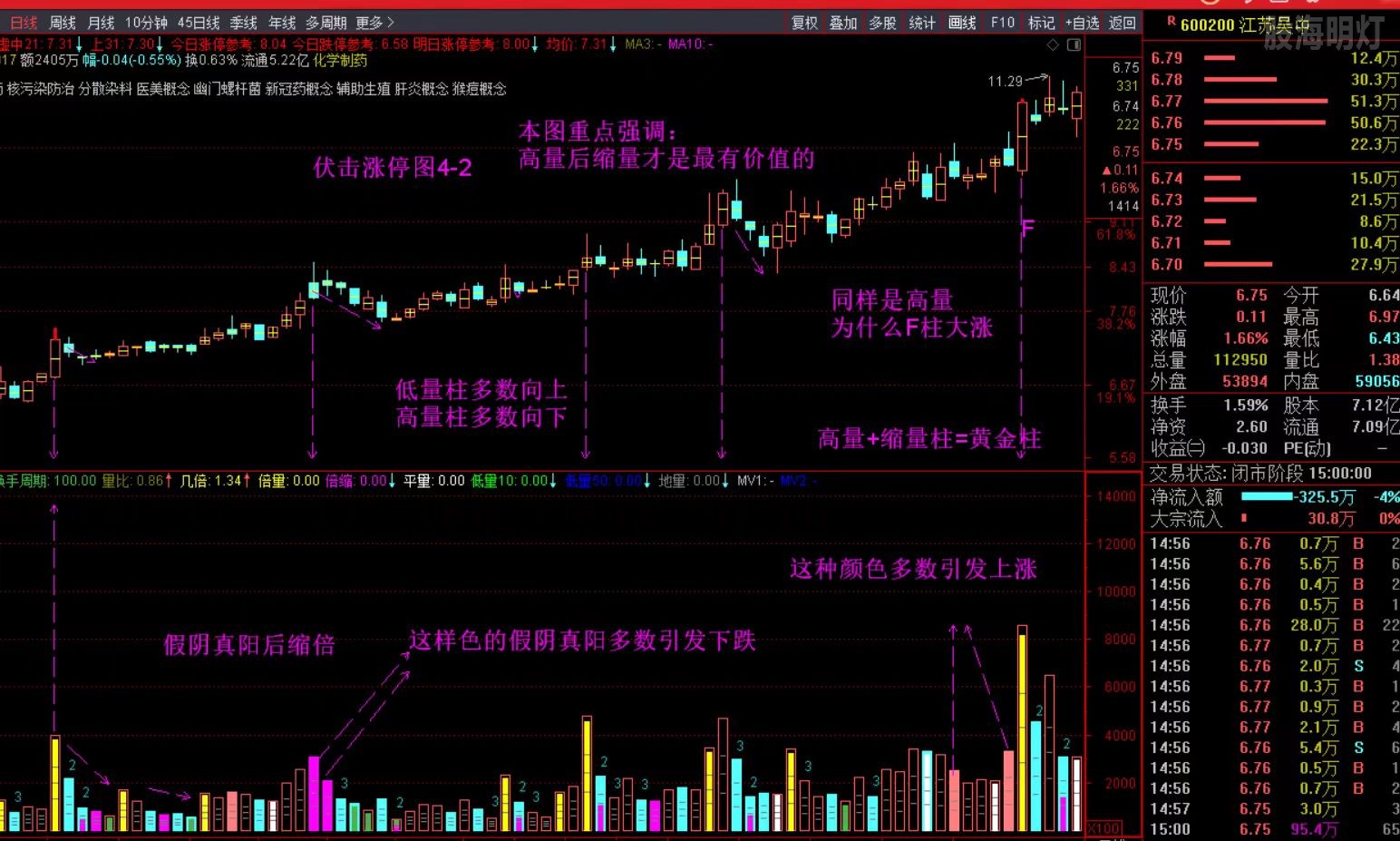Image resolution: width=1400 pixels, height=841 pixels.
Task: Click the 倍量: 0.00 indicator value
Action: 289,481
